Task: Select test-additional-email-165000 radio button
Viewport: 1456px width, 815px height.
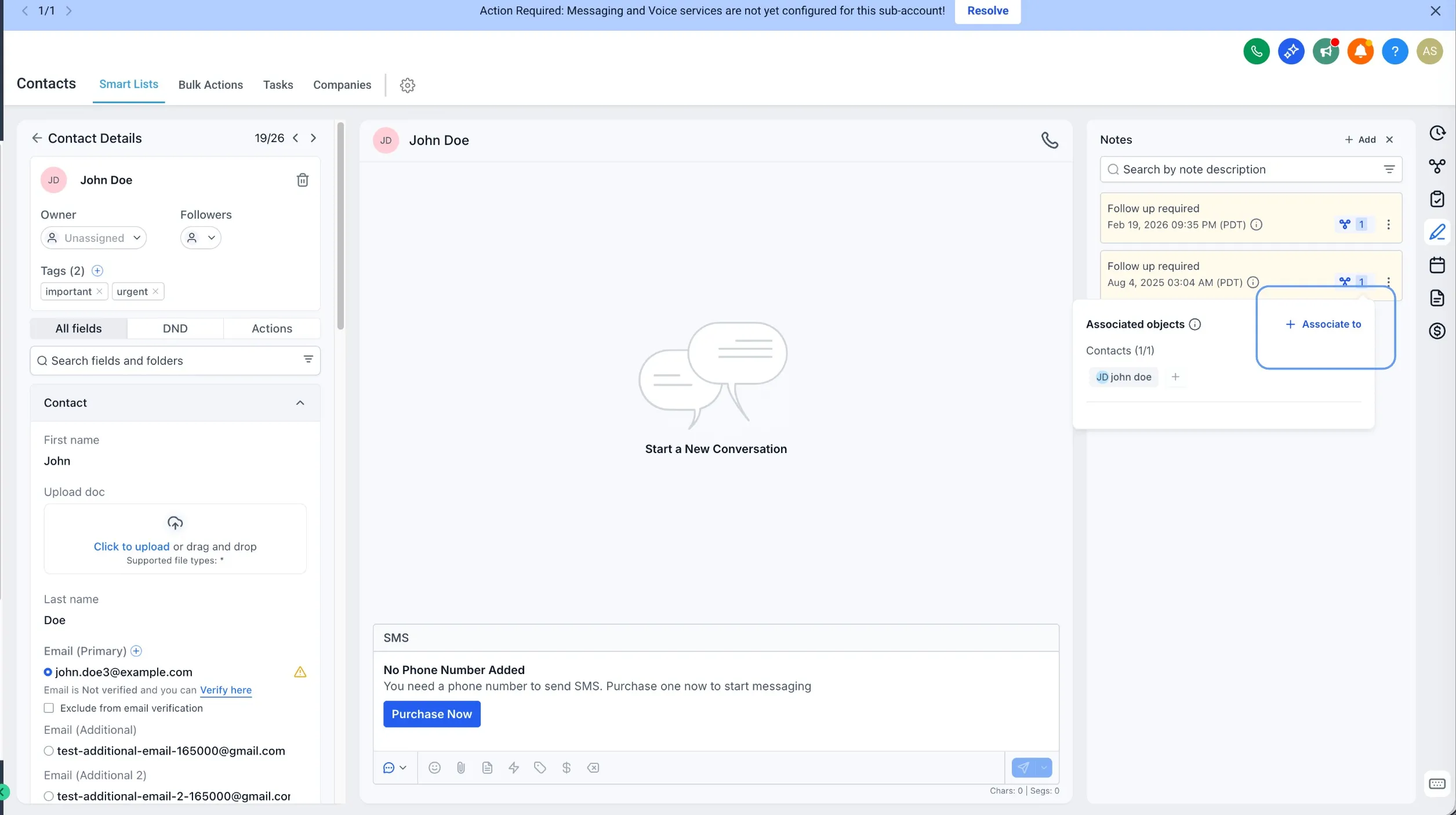Action: point(49,751)
